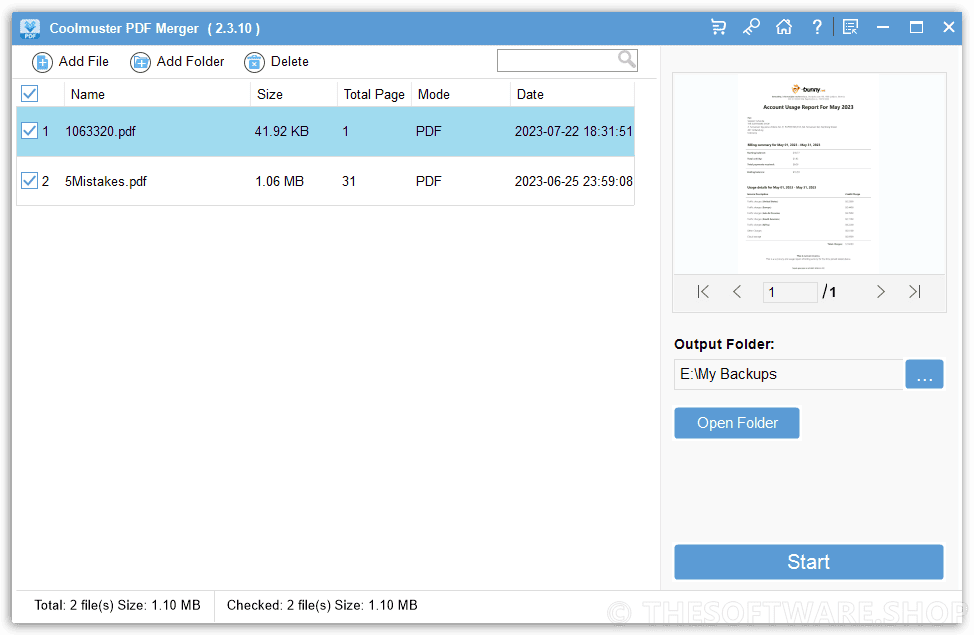Click the Add File label
The width and height of the screenshot is (974, 635).
tap(84, 62)
